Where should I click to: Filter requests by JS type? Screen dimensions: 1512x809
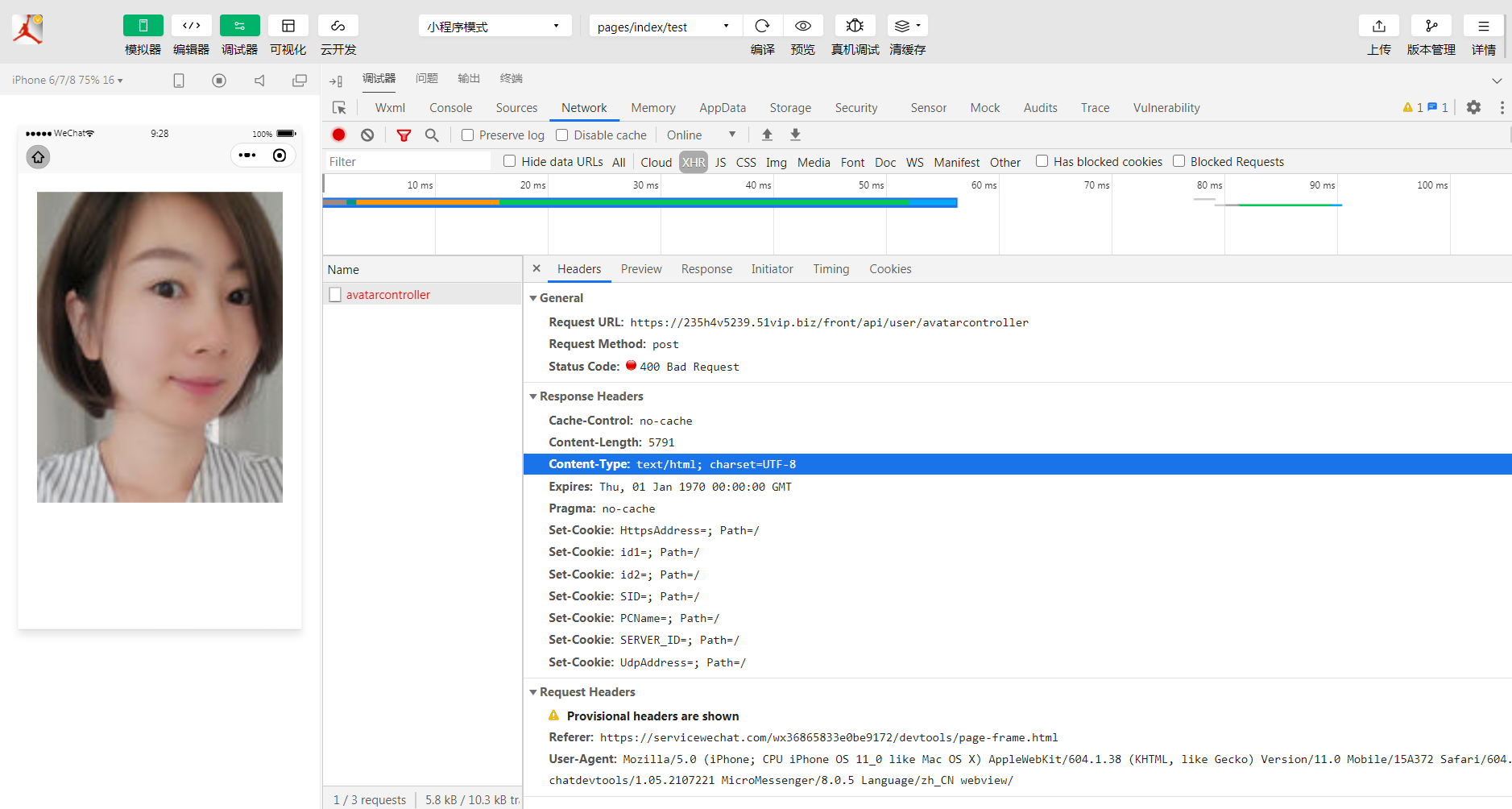[x=720, y=162]
